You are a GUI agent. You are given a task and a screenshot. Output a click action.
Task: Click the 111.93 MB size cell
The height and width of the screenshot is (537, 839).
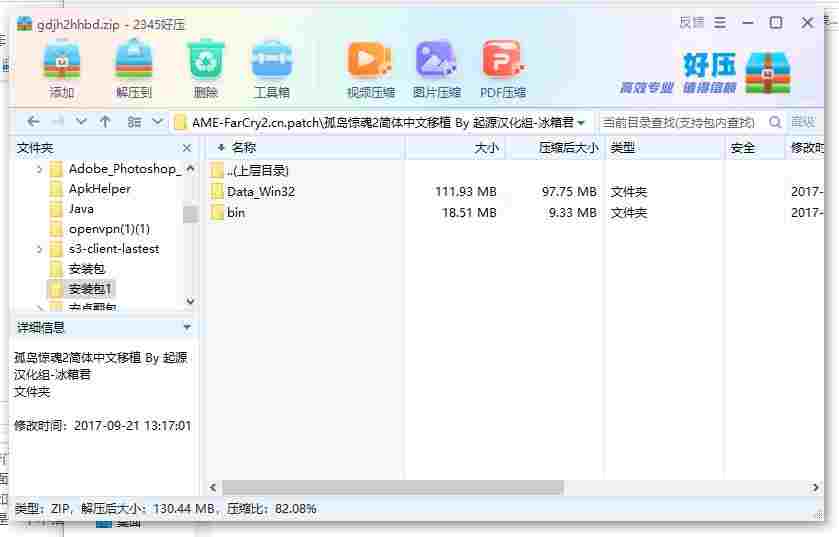pyautogui.click(x=466, y=191)
